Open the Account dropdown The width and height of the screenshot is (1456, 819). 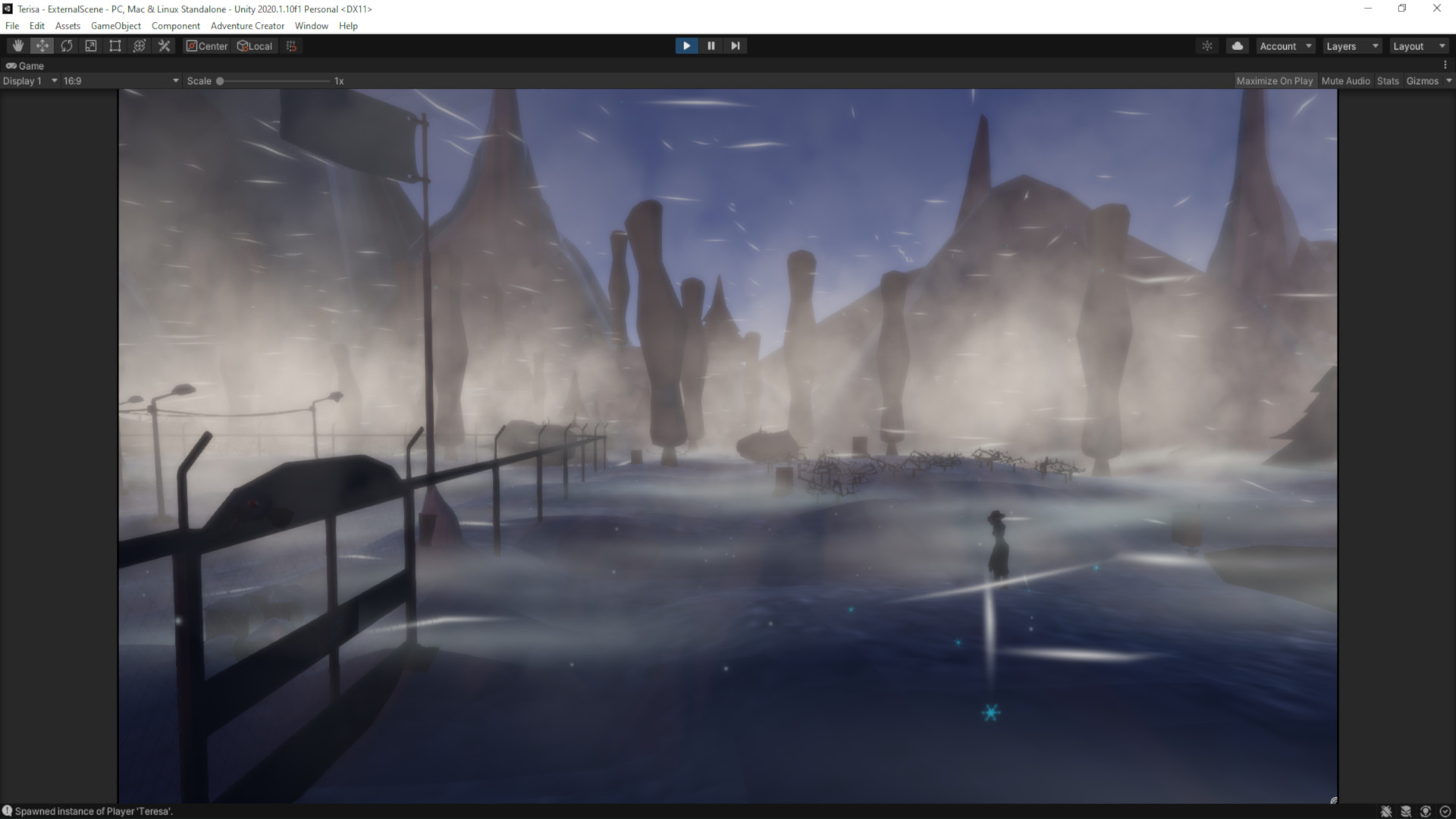[1285, 45]
